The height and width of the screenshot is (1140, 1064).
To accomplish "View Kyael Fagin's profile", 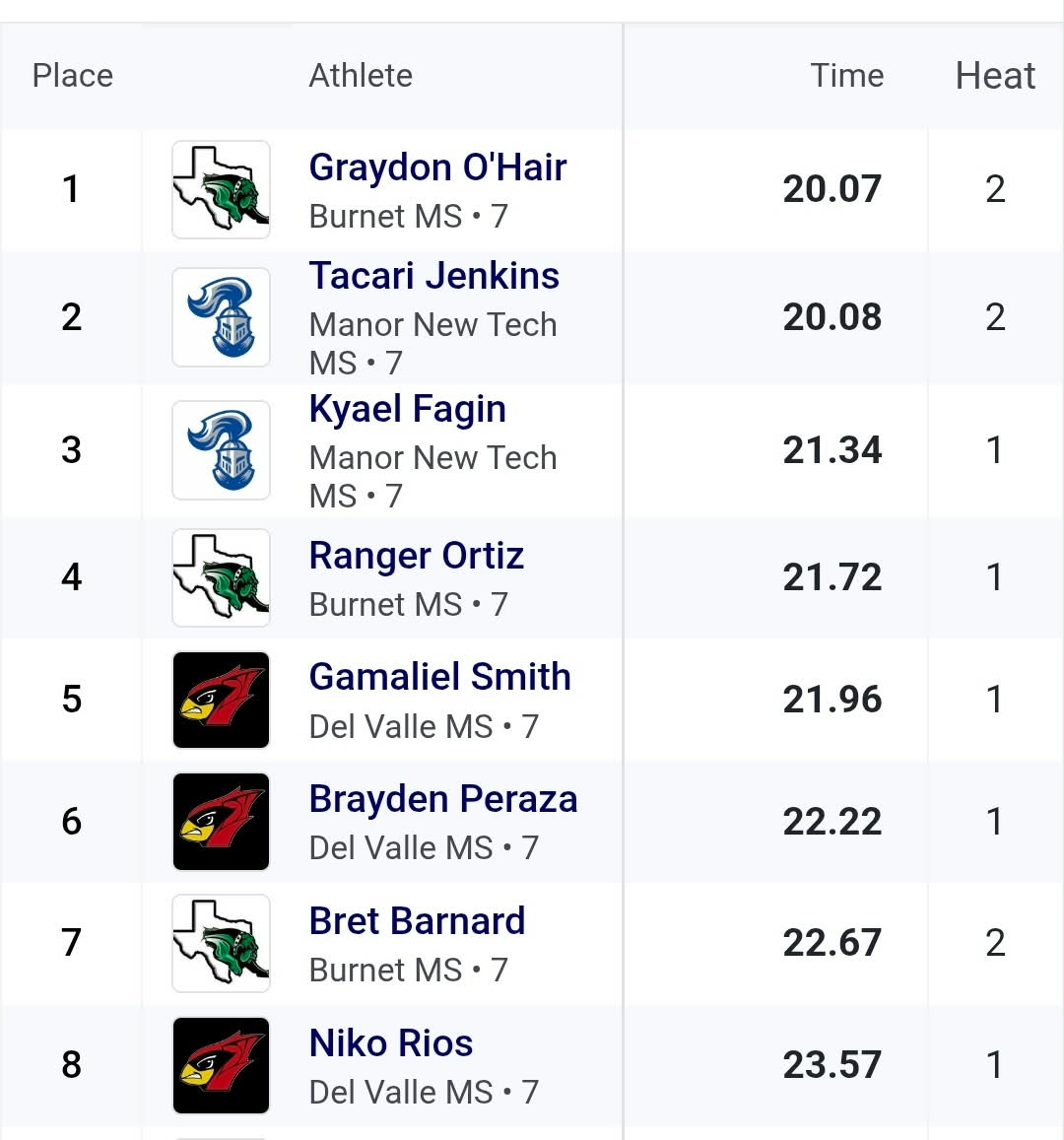I will pos(407,409).
